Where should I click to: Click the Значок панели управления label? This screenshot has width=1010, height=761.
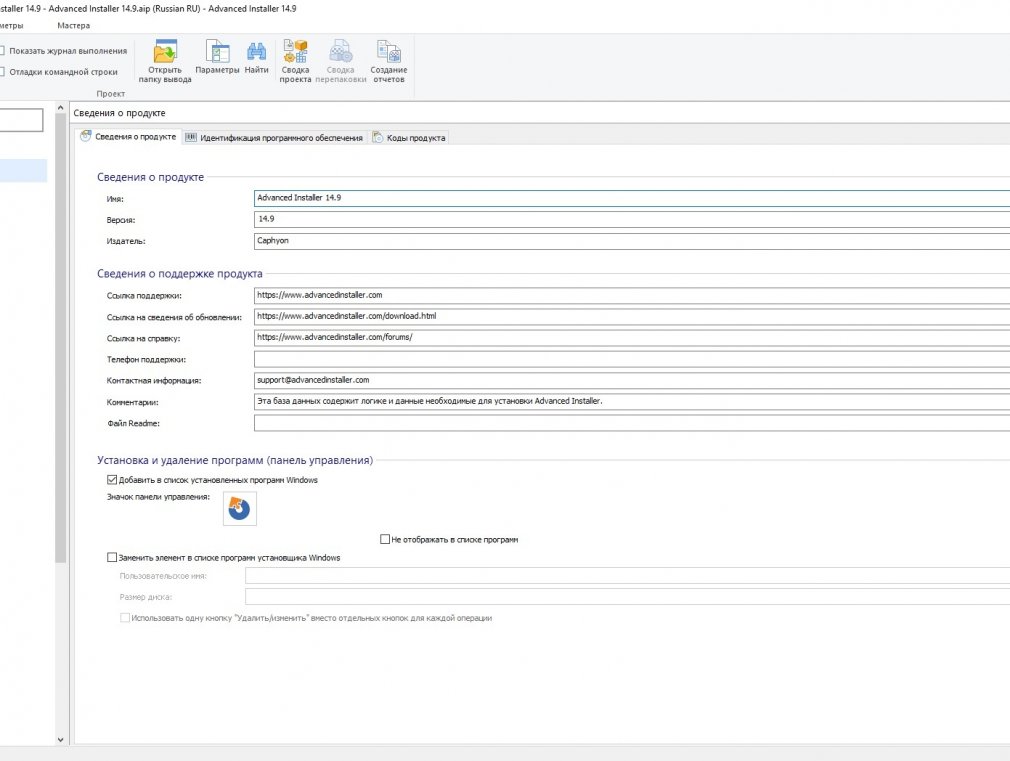(x=158, y=497)
